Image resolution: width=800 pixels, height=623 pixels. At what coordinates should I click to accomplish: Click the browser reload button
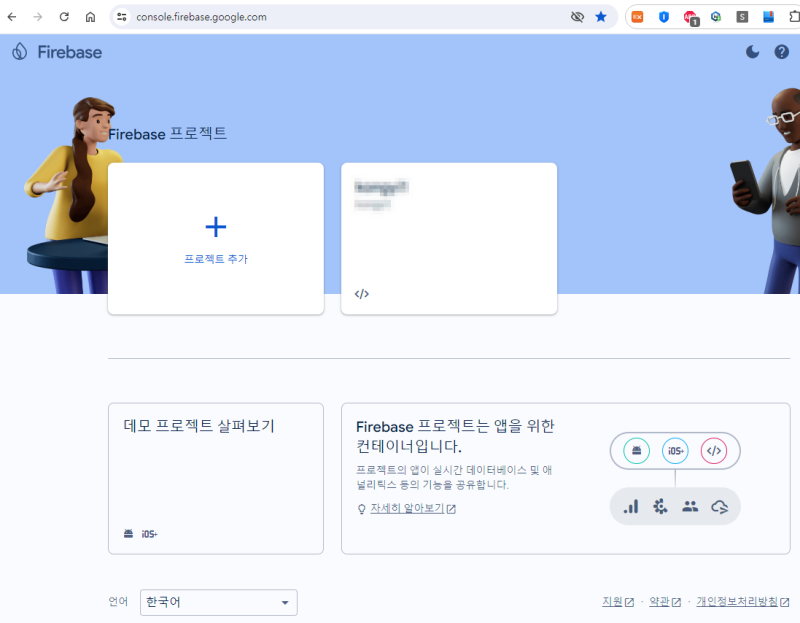(x=64, y=17)
